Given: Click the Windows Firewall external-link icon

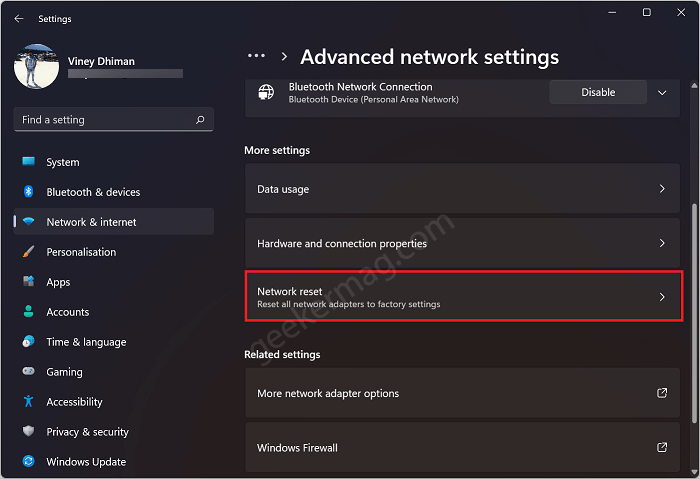Looking at the screenshot, I should [x=662, y=447].
